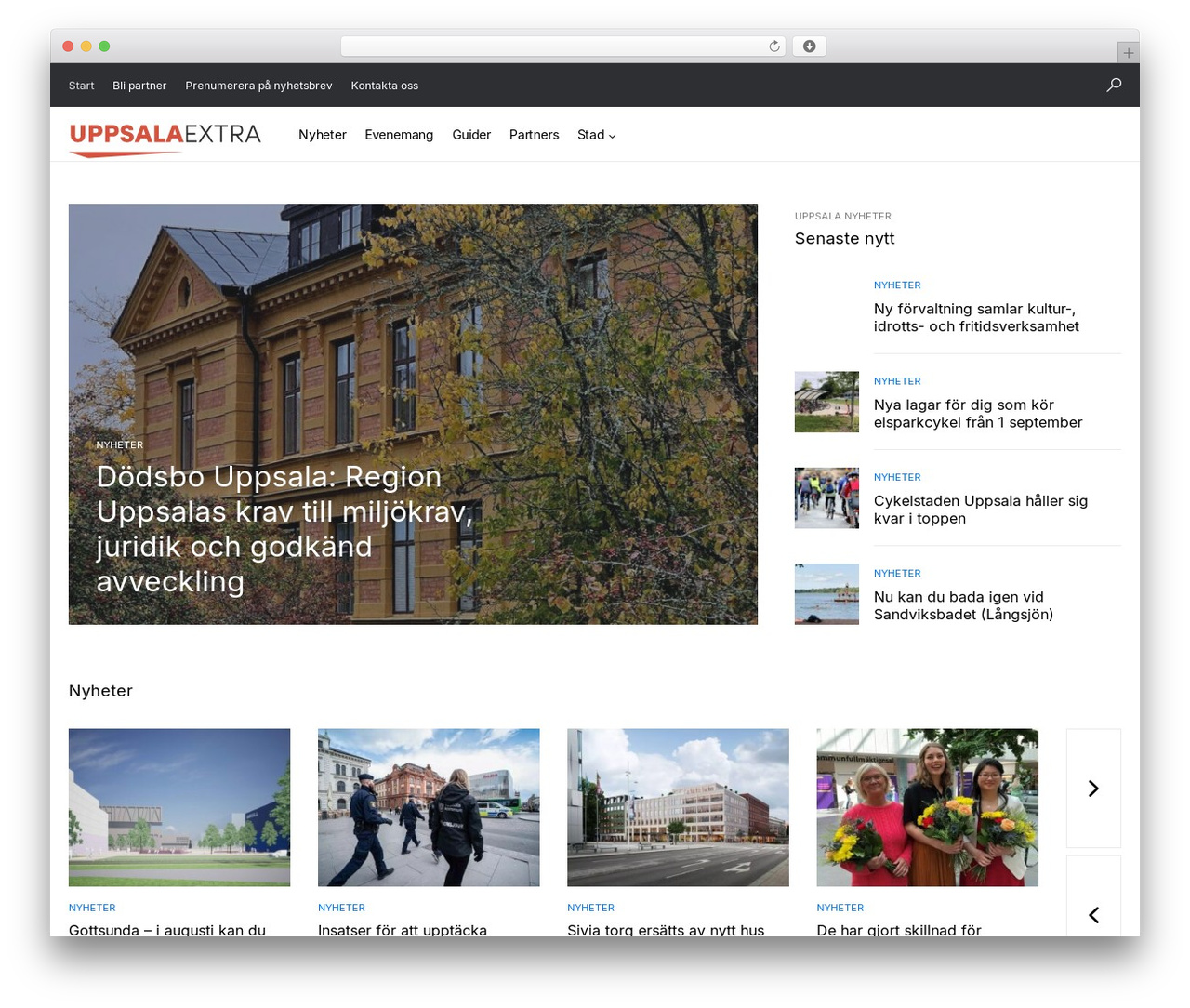The width and height of the screenshot is (1190, 1008).
Task: Click the cyclists thumbnail for Cykelstaden article
Action: click(826, 497)
